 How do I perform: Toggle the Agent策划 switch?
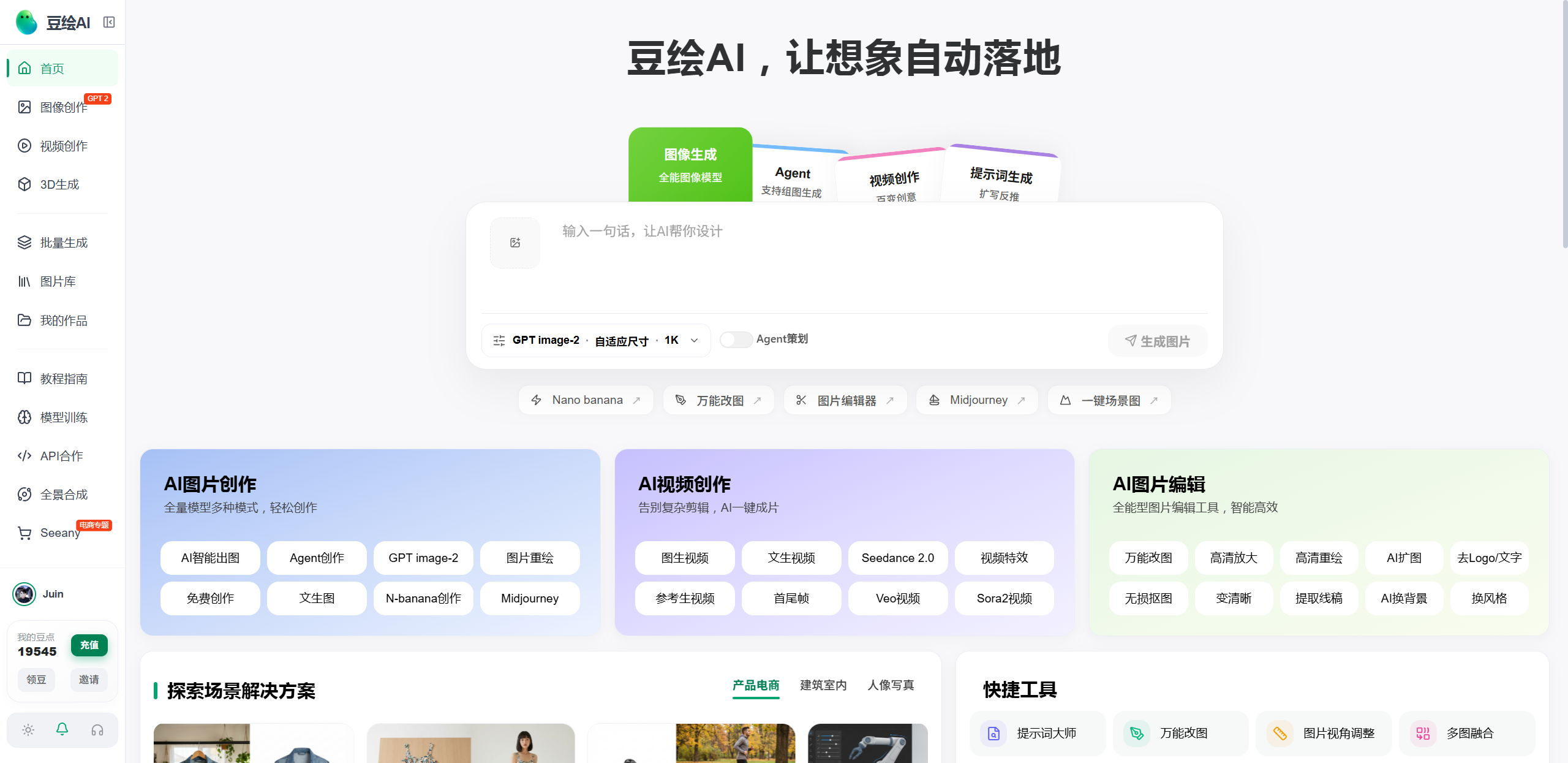[736, 340]
